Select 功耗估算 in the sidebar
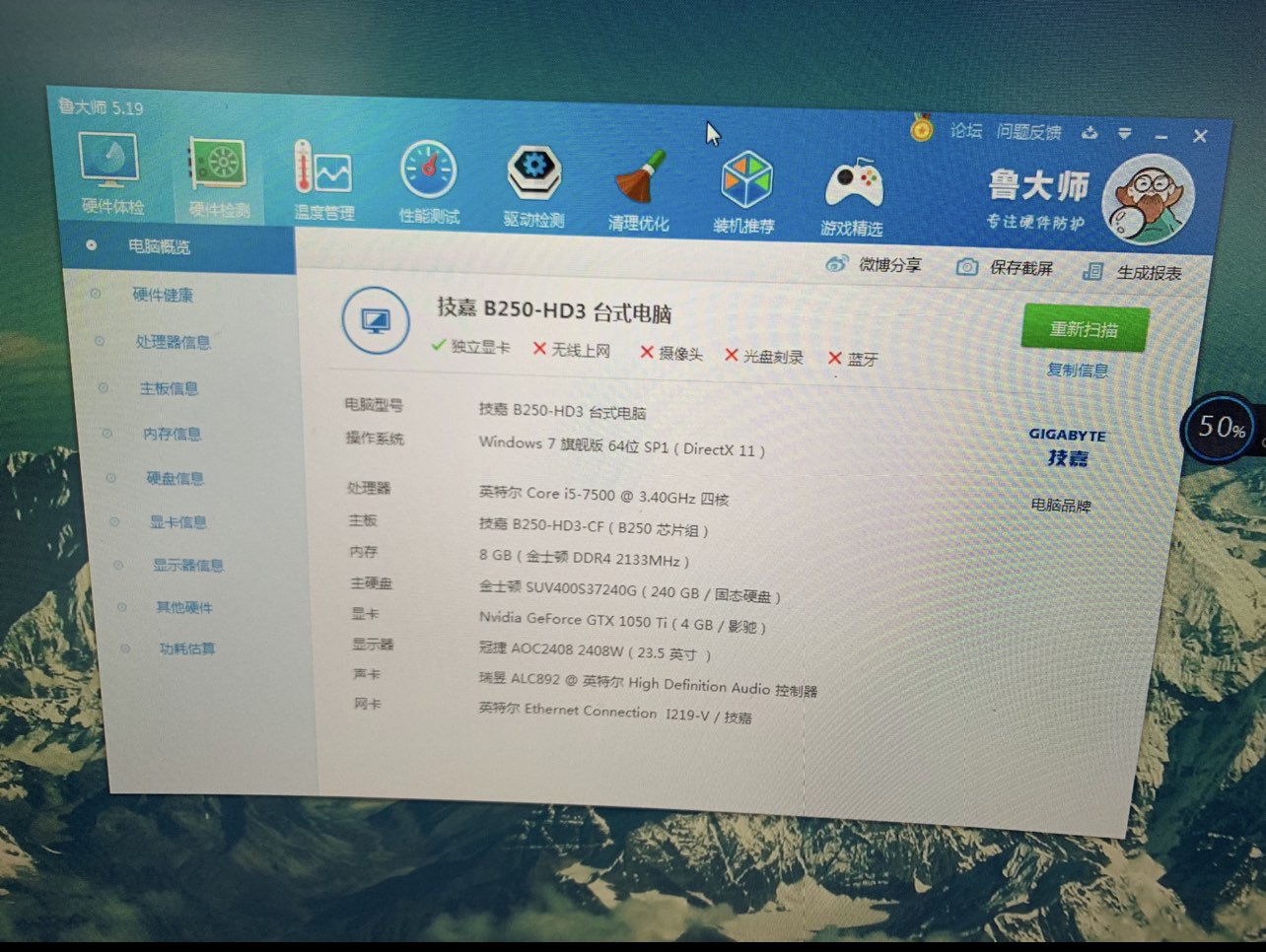Screen dimensions: 1266x952 (186, 648)
